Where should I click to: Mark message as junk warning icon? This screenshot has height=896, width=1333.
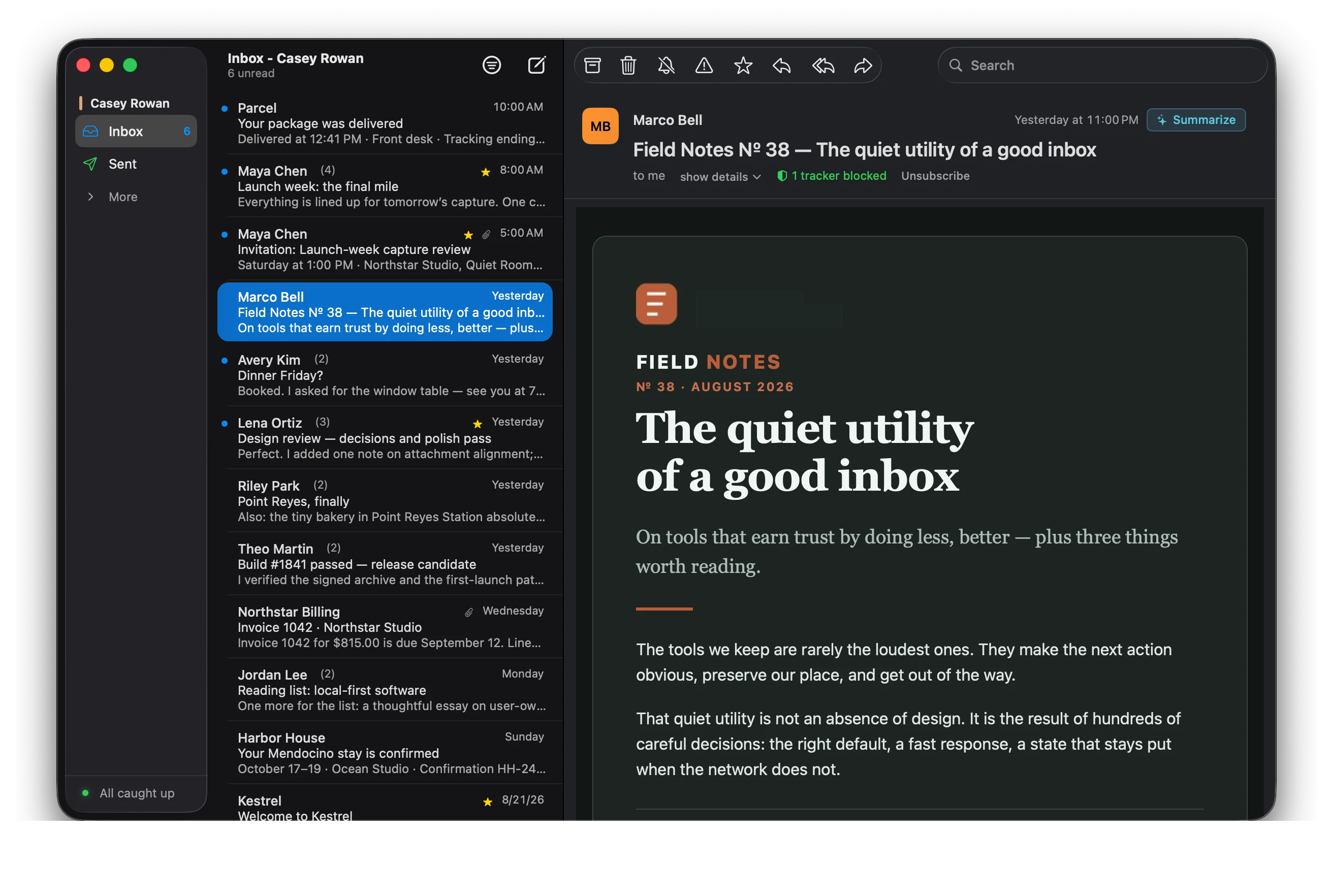coord(704,65)
